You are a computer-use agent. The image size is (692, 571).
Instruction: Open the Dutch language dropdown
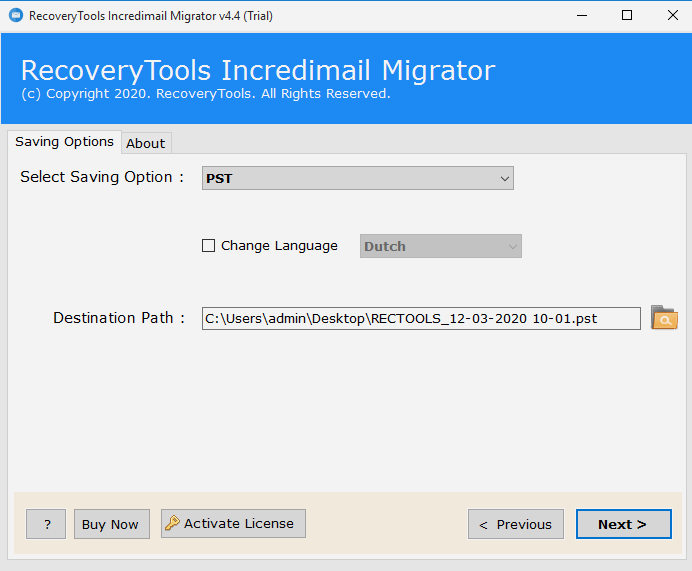(x=440, y=246)
